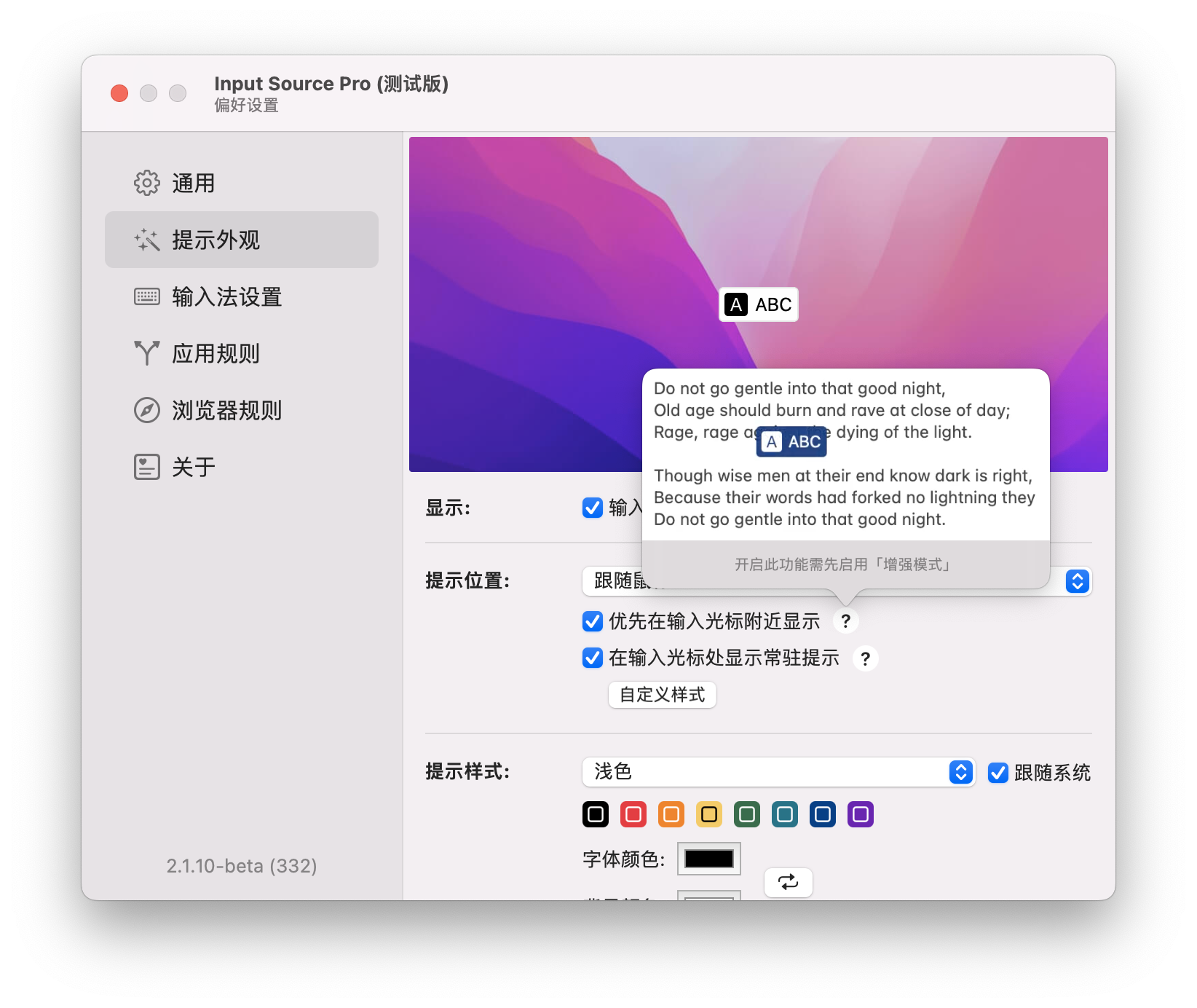The width and height of the screenshot is (1197, 1008).
Task: Click help icon beside 在输入光标处显示常驻提示
Action: coord(865,658)
